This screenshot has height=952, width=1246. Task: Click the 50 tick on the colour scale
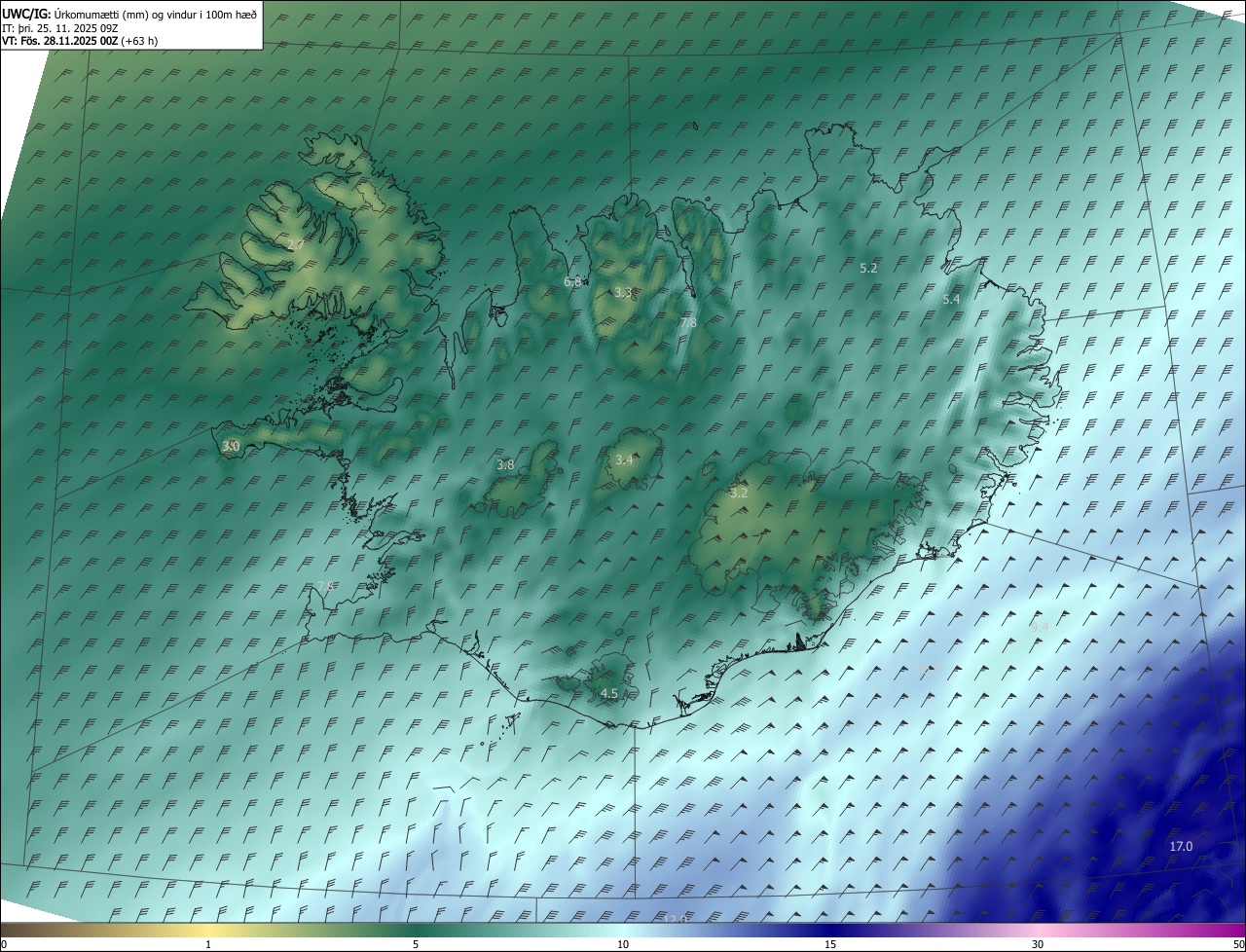click(x=1238, y=944)
